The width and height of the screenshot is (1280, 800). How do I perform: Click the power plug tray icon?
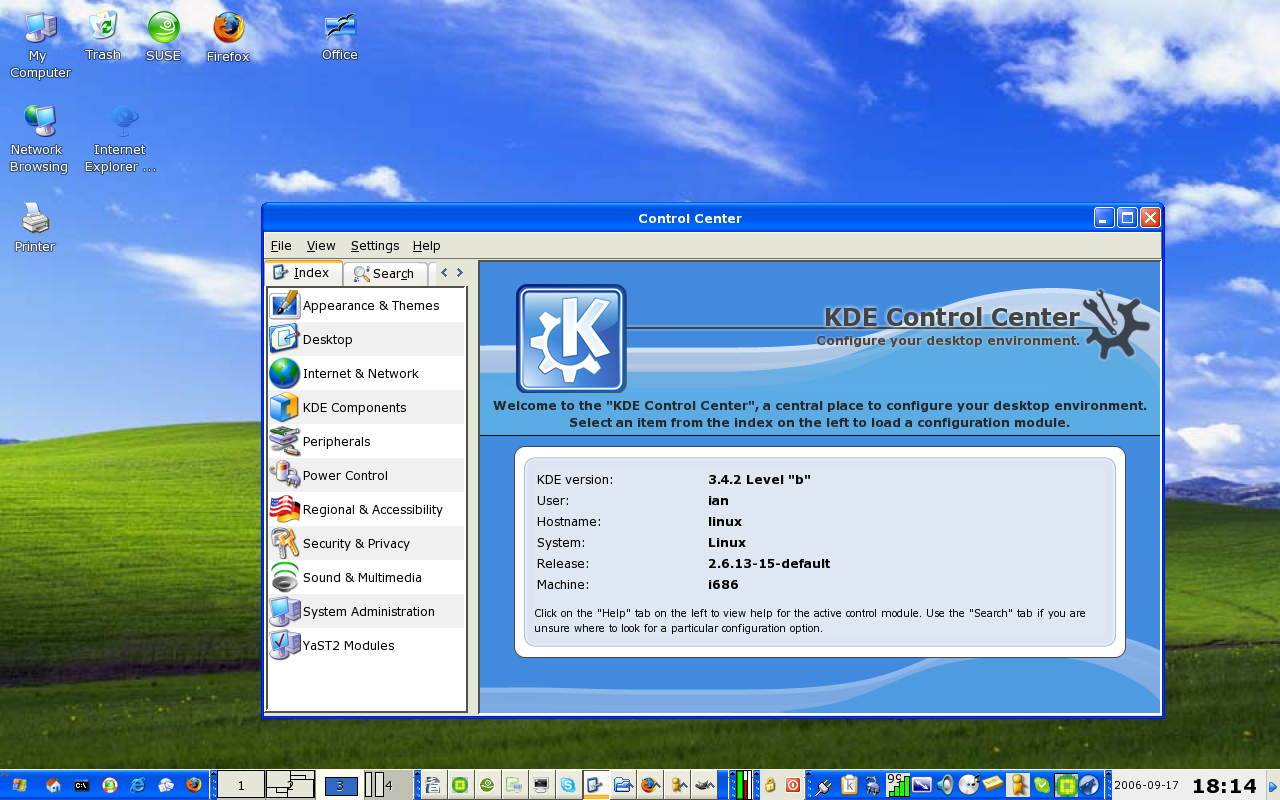824,786
